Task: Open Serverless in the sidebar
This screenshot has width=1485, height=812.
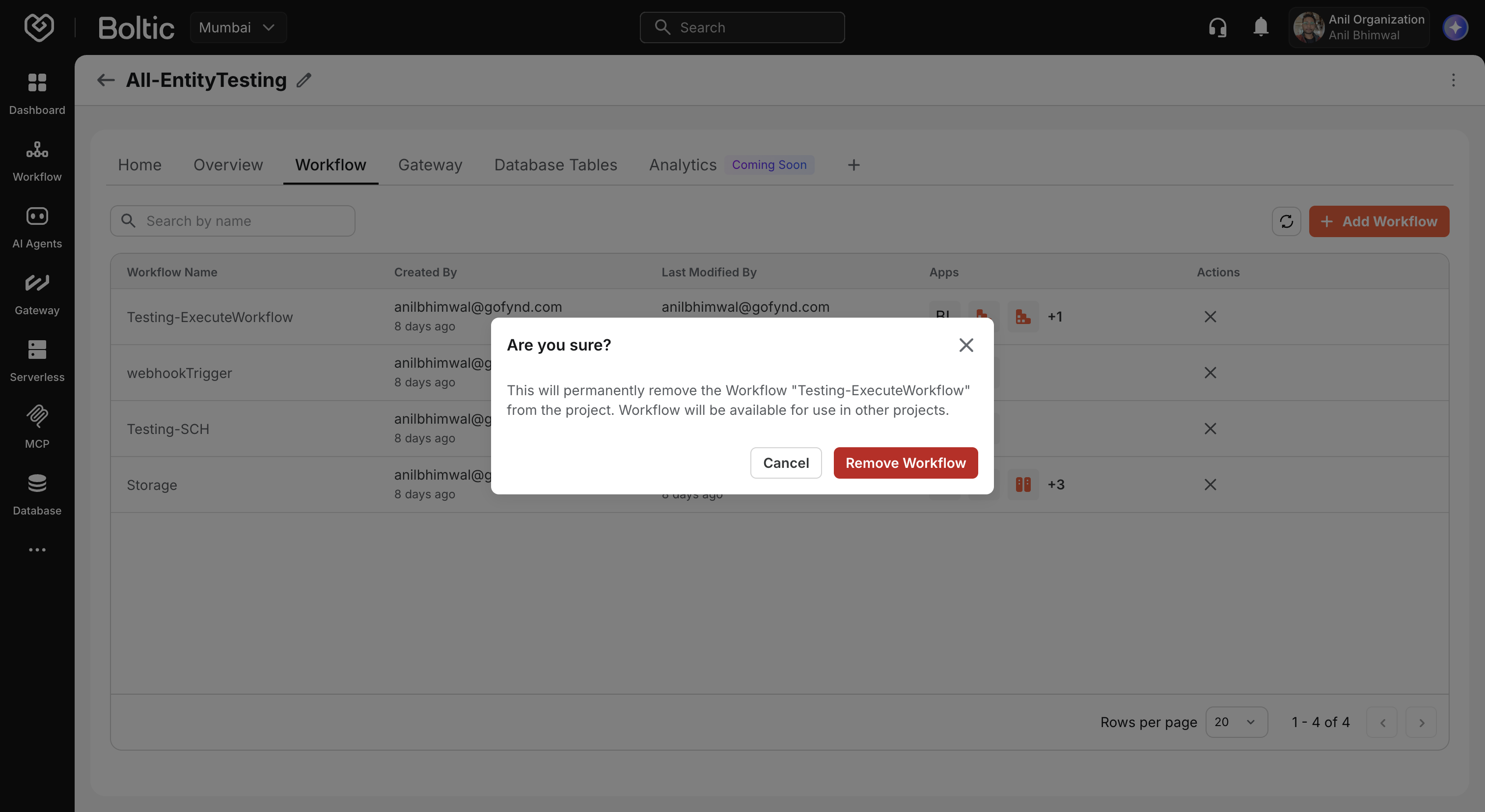Action: [37, 361]
